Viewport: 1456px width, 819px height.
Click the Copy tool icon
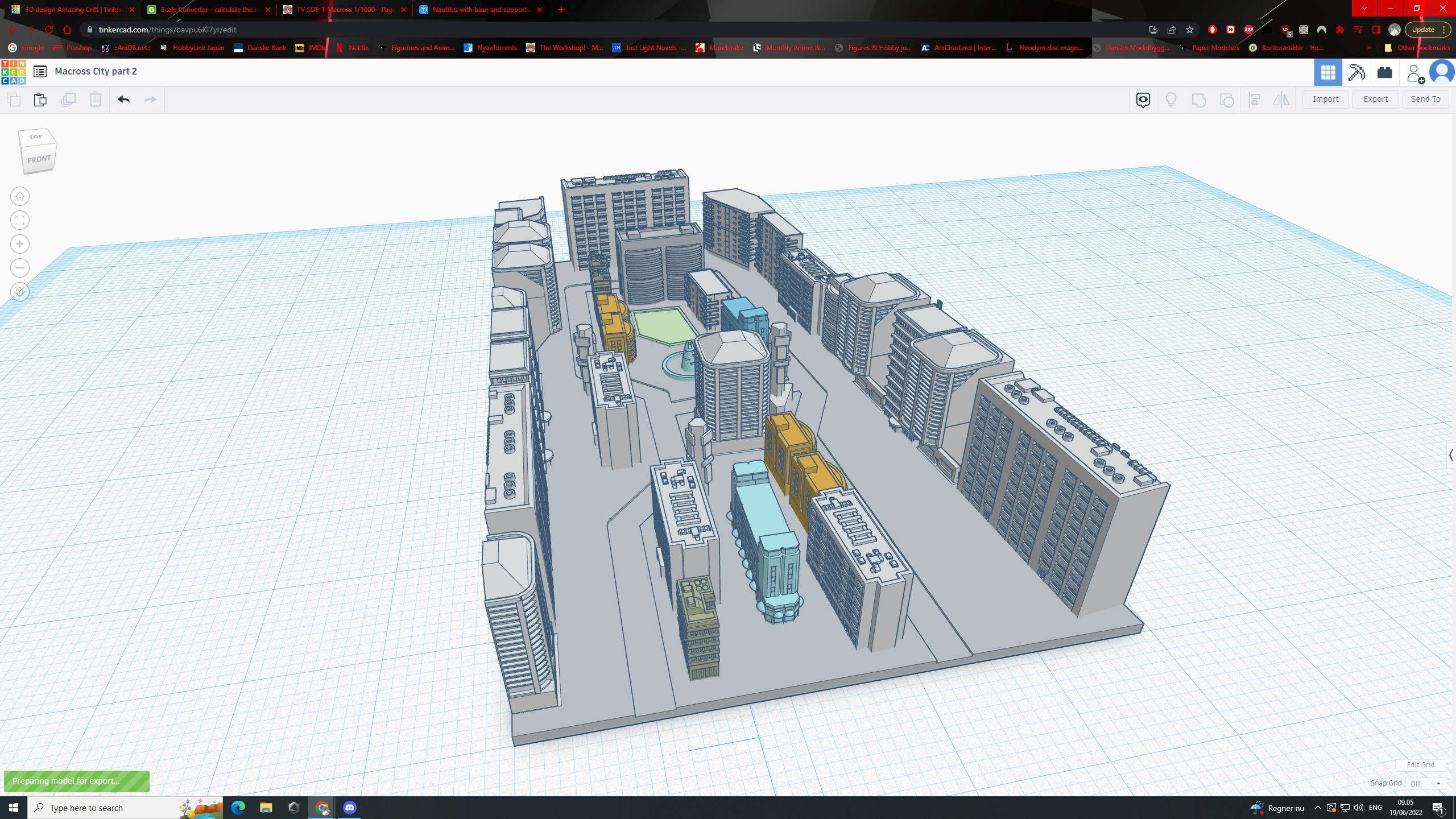[x=14, y=100]
